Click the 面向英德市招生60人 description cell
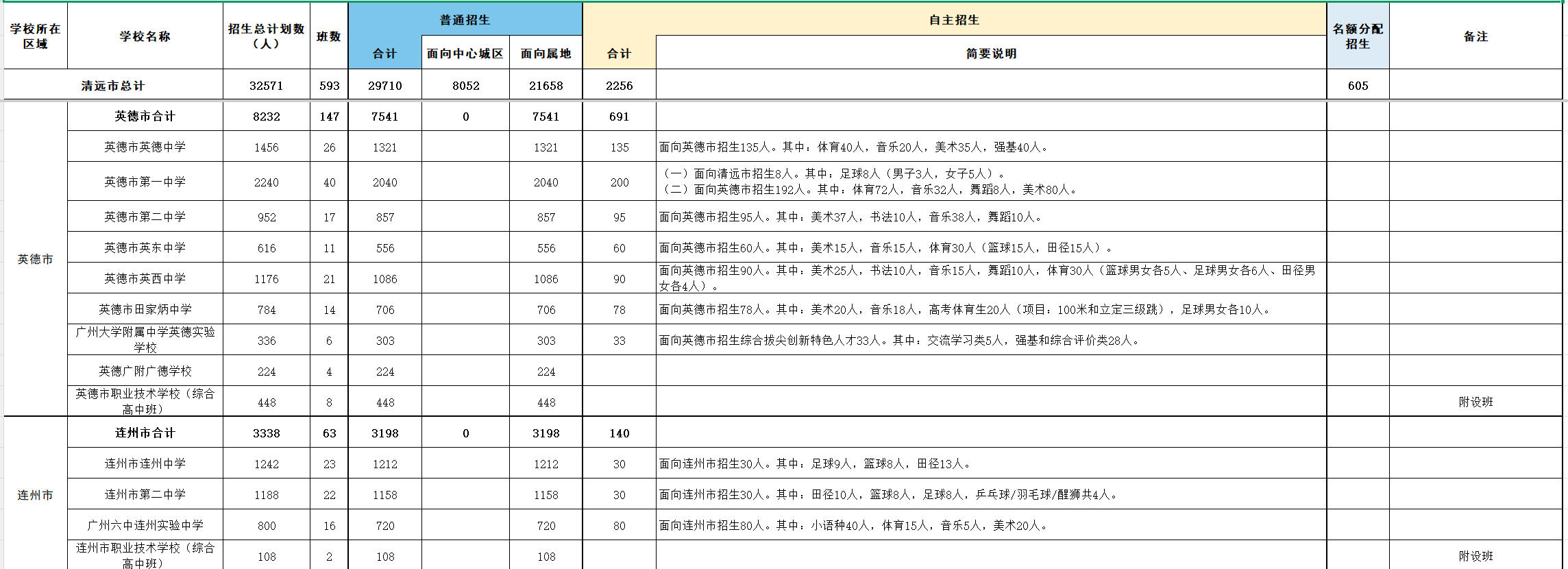Viewport: 1568px width, 569px height. (992, 247)
